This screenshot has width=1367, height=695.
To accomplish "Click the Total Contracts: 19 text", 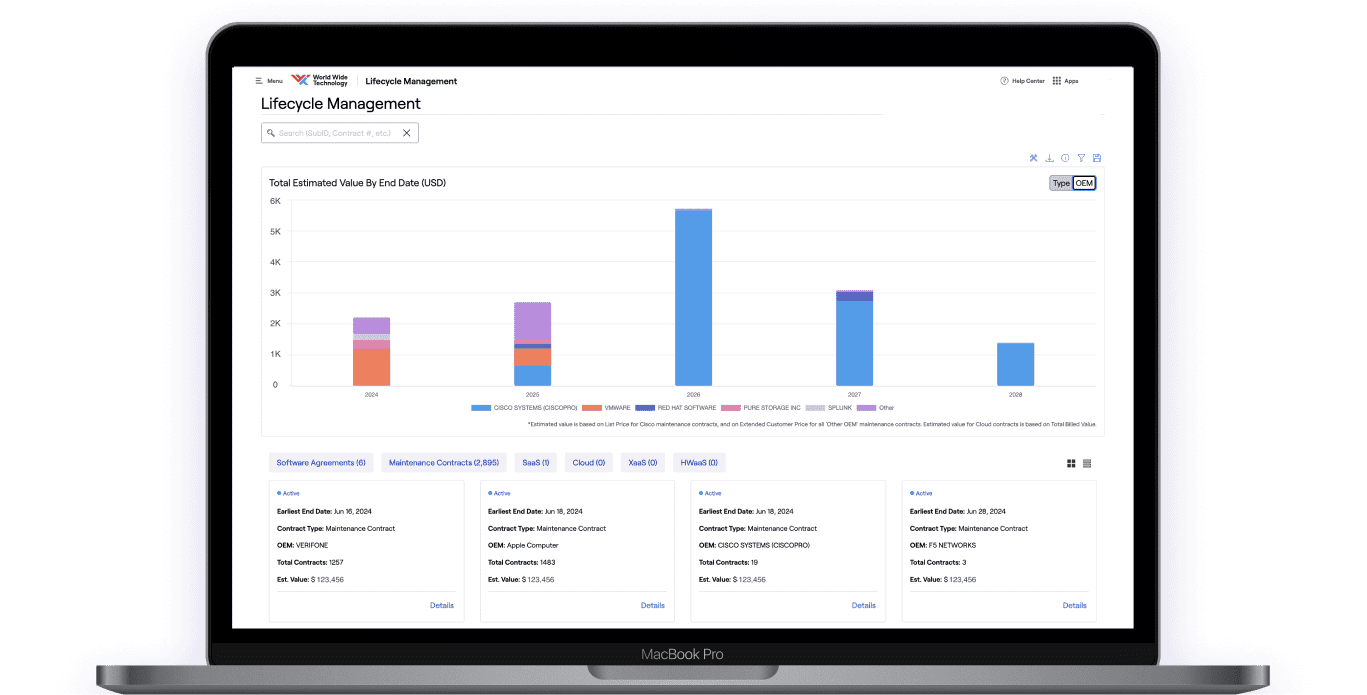I will pyautogui.click(x=730, y=562).
